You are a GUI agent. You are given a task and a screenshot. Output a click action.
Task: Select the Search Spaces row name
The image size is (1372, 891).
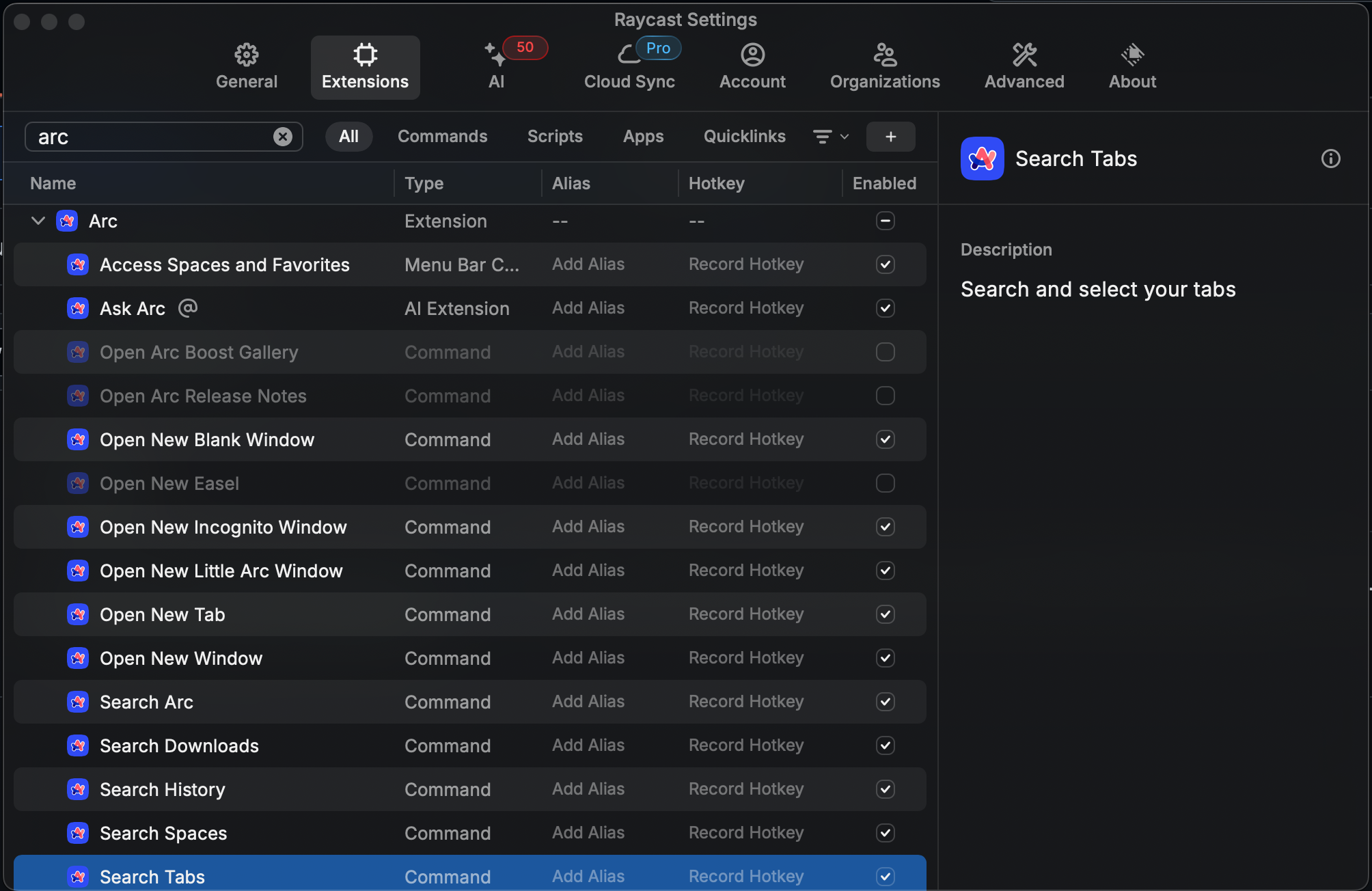pos(163,833)
